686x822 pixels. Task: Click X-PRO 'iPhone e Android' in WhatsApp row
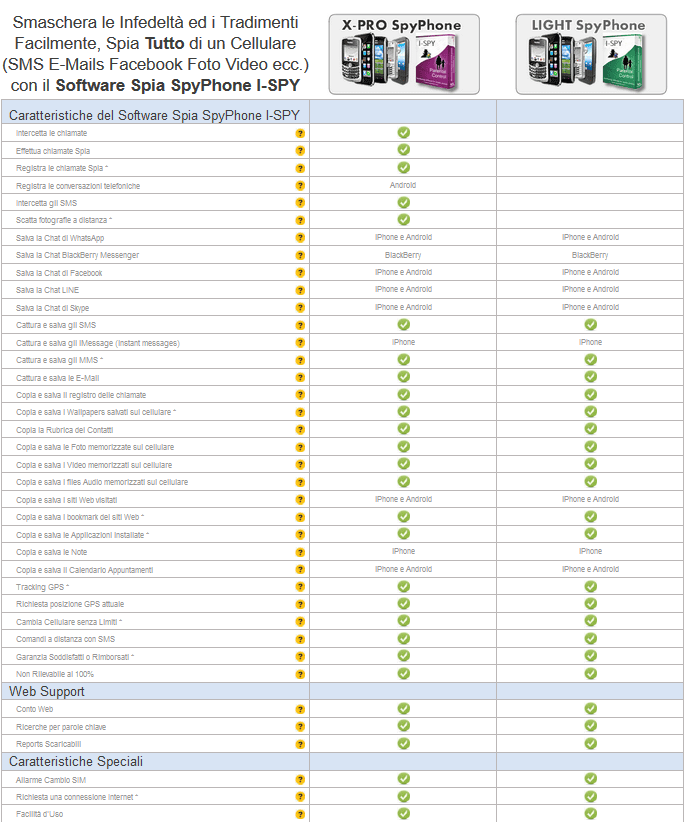pyautogui.click(x=404, y=237)
